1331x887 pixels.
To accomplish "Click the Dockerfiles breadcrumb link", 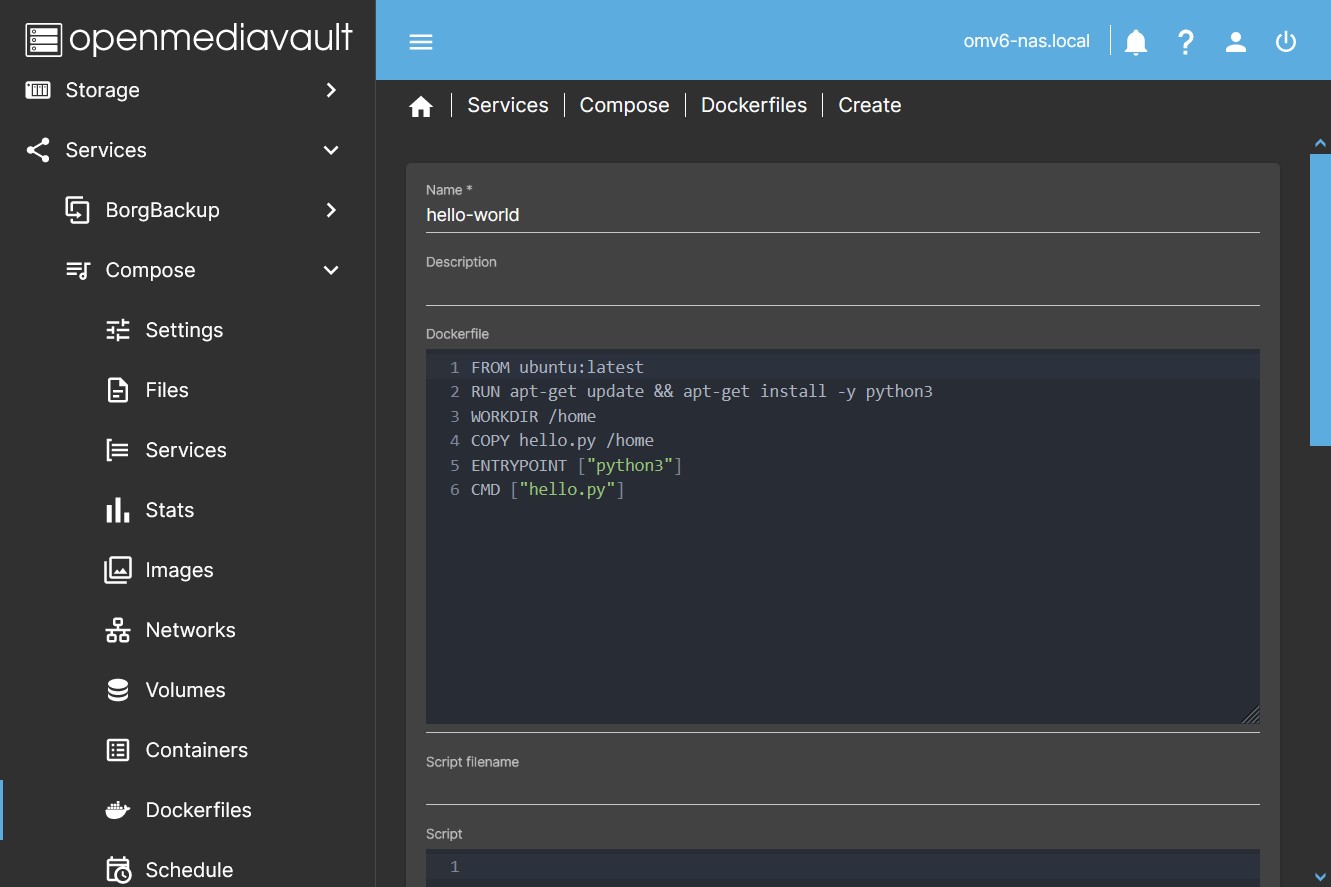I will pyautogui.click(x=753, y=105).
